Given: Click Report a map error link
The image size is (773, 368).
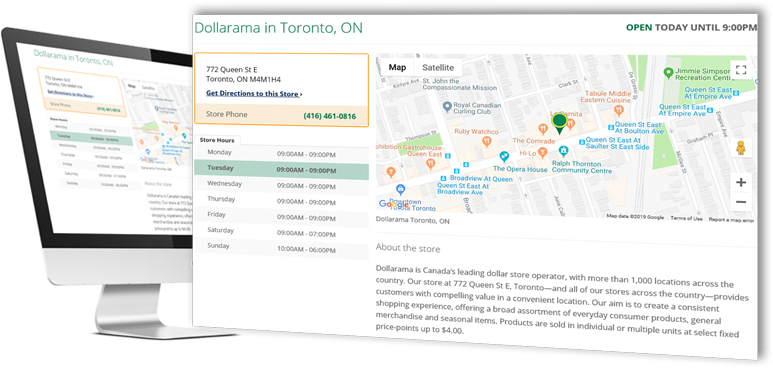Looking at the screenshot, I should tap(731, 220).
